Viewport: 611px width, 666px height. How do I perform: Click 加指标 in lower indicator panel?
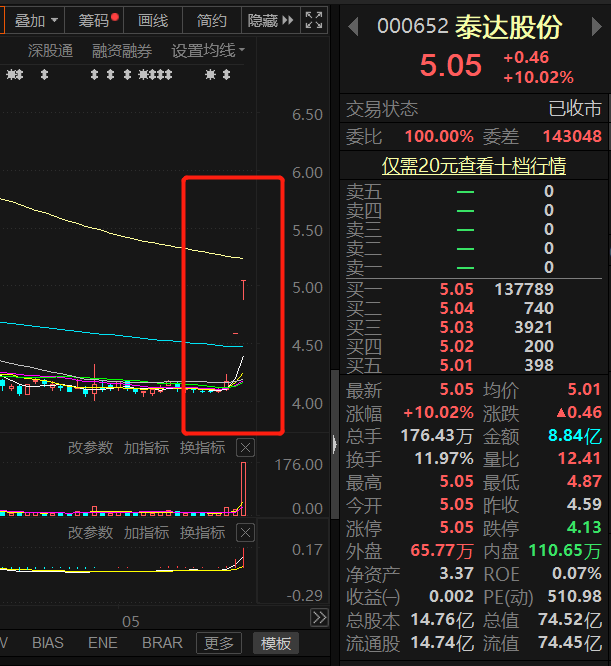[146, 533]
